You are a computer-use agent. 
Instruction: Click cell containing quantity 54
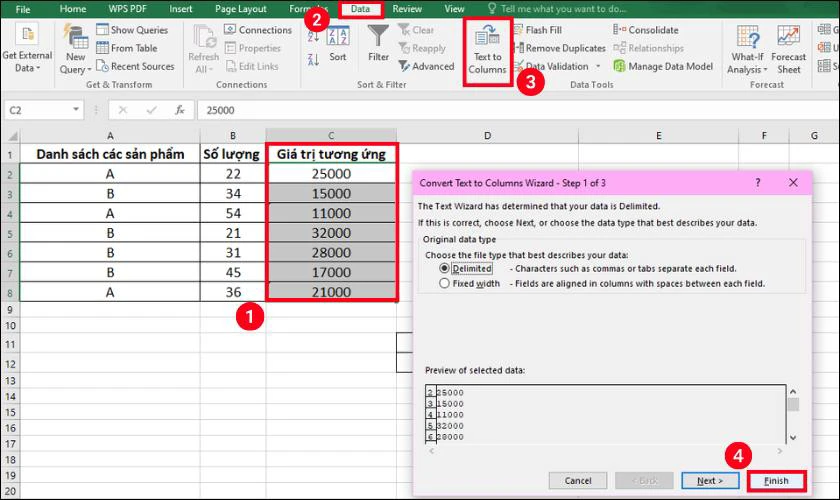[x=232, y=213]
